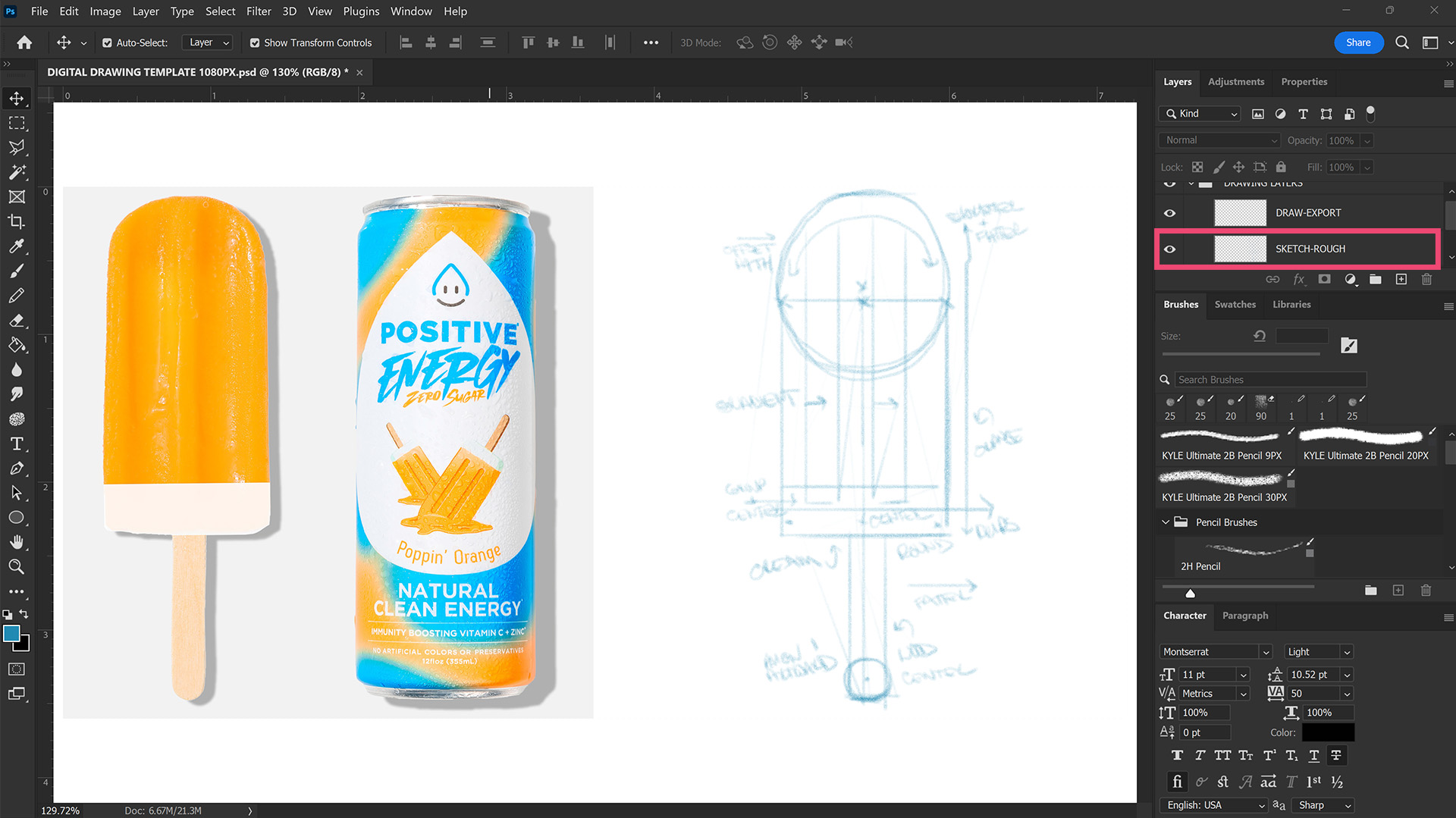Toggle Show Transform Controls checkbox
The width and height of the screenshot is (1456, 818).
pos(255,43)
